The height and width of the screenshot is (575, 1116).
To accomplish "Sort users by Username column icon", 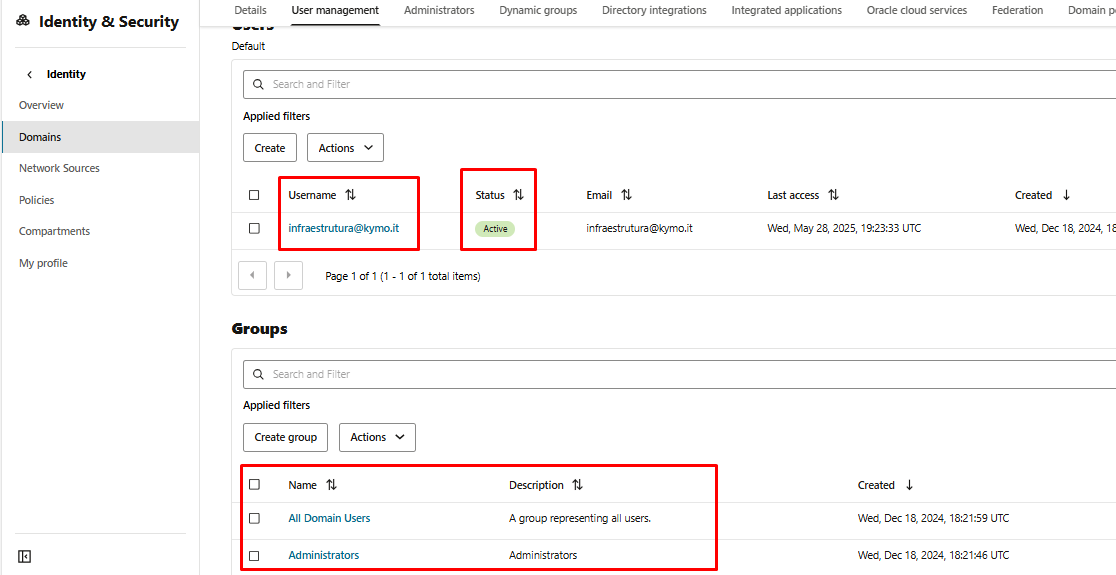I will pyautogui.click(x=350, y=195).
